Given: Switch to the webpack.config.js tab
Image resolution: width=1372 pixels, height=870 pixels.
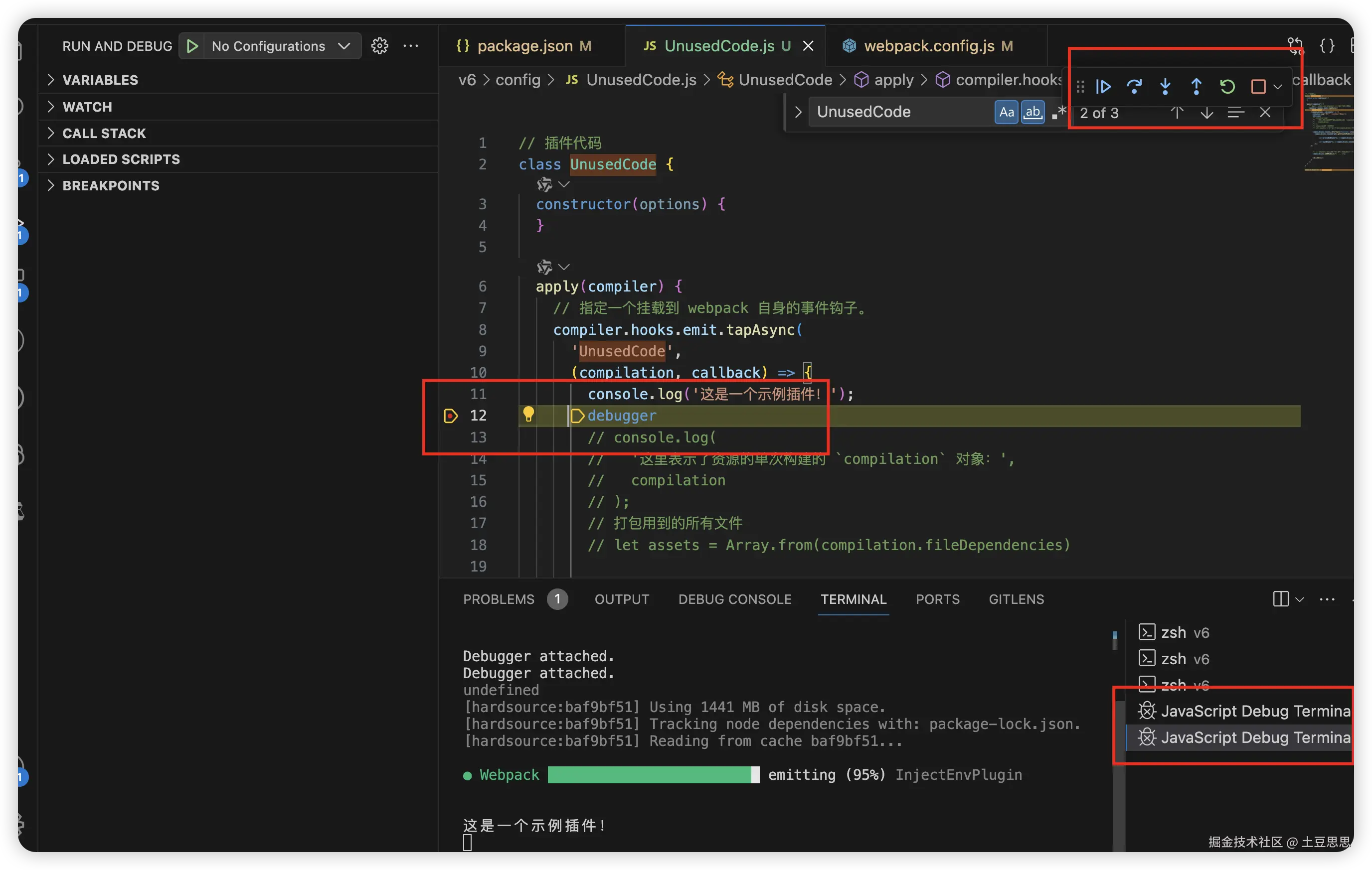Looking at the screenshot, I should [929, 46].
